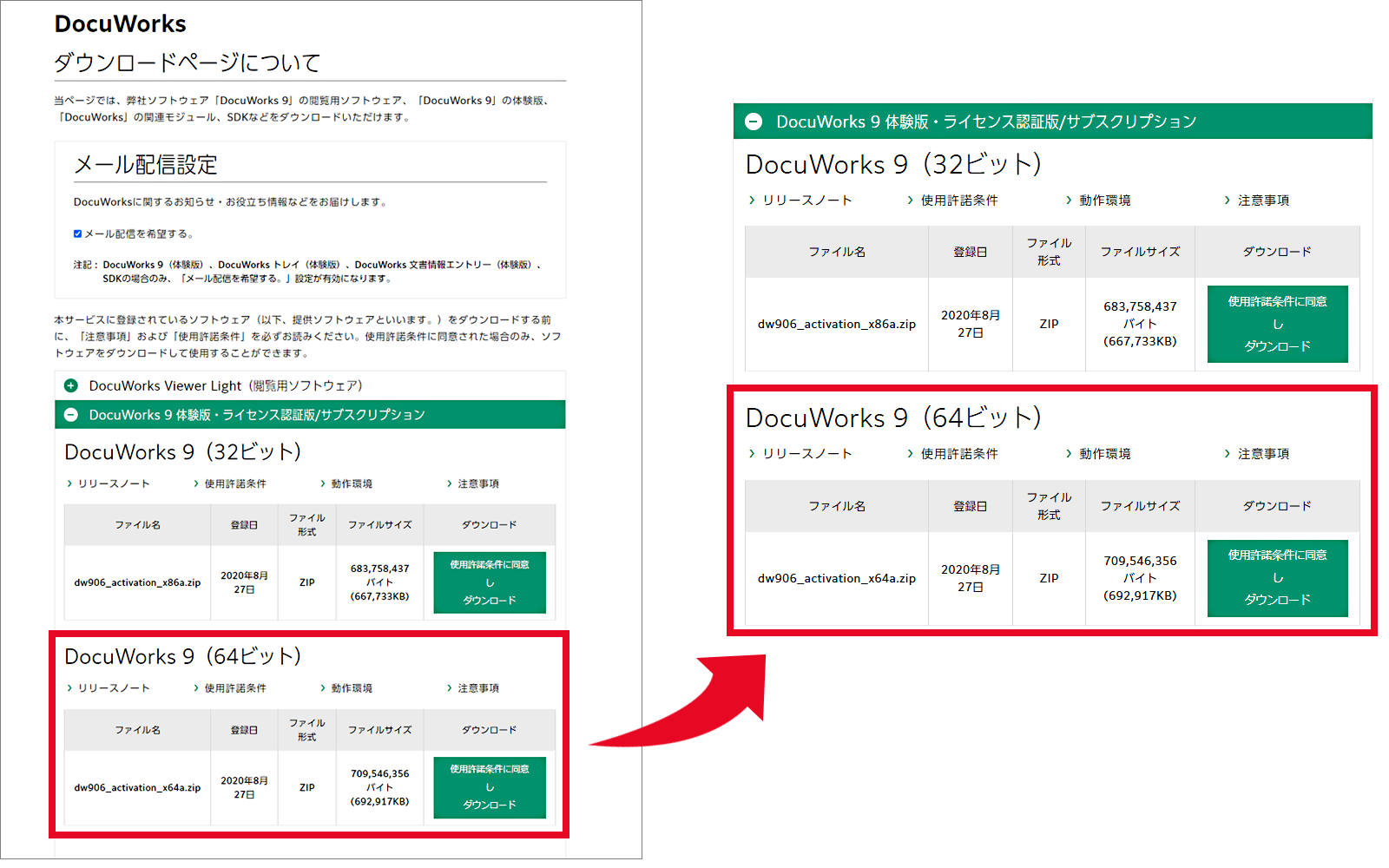Download dw906_activation_x64a.zip with the green button

pyautogui.click(x=489, y=787)
